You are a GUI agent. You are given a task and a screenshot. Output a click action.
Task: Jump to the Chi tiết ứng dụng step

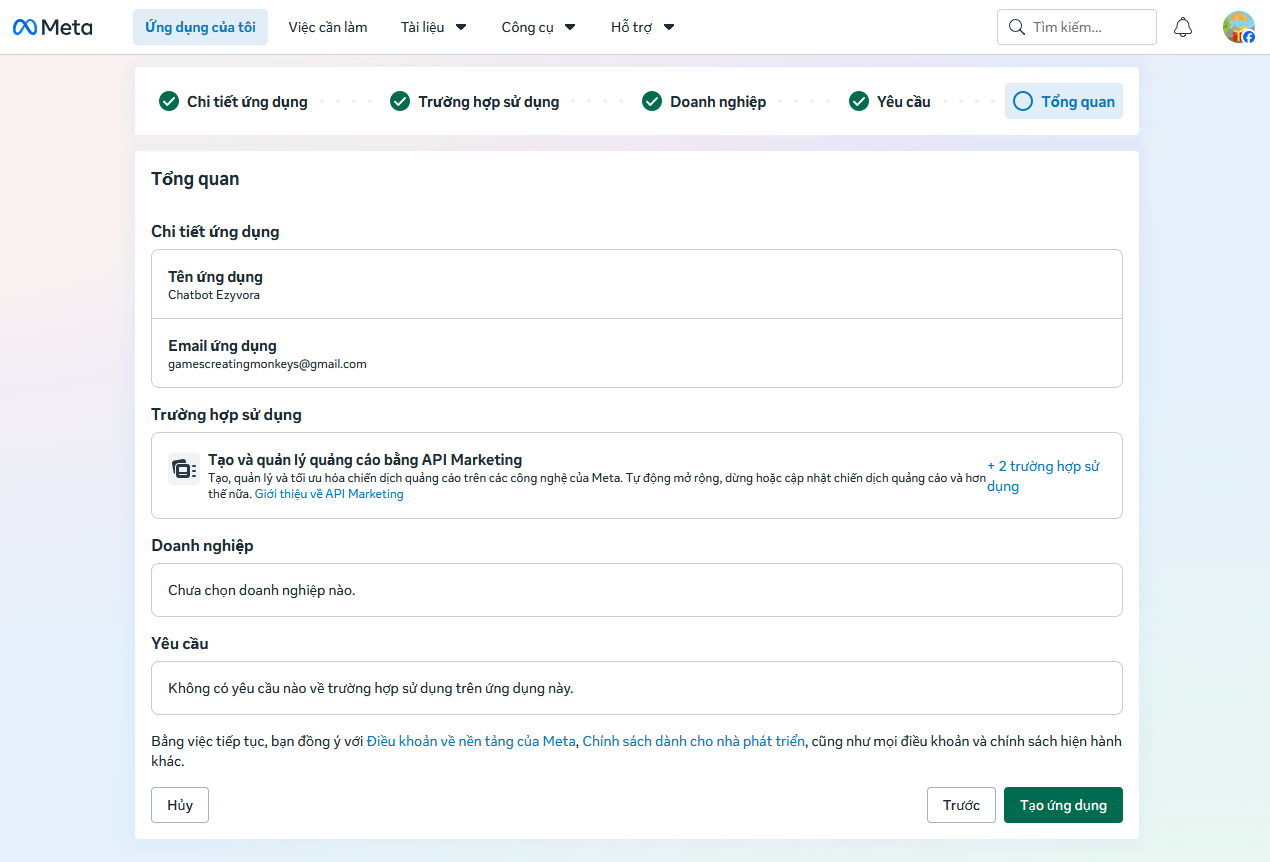tap(233, 101)
